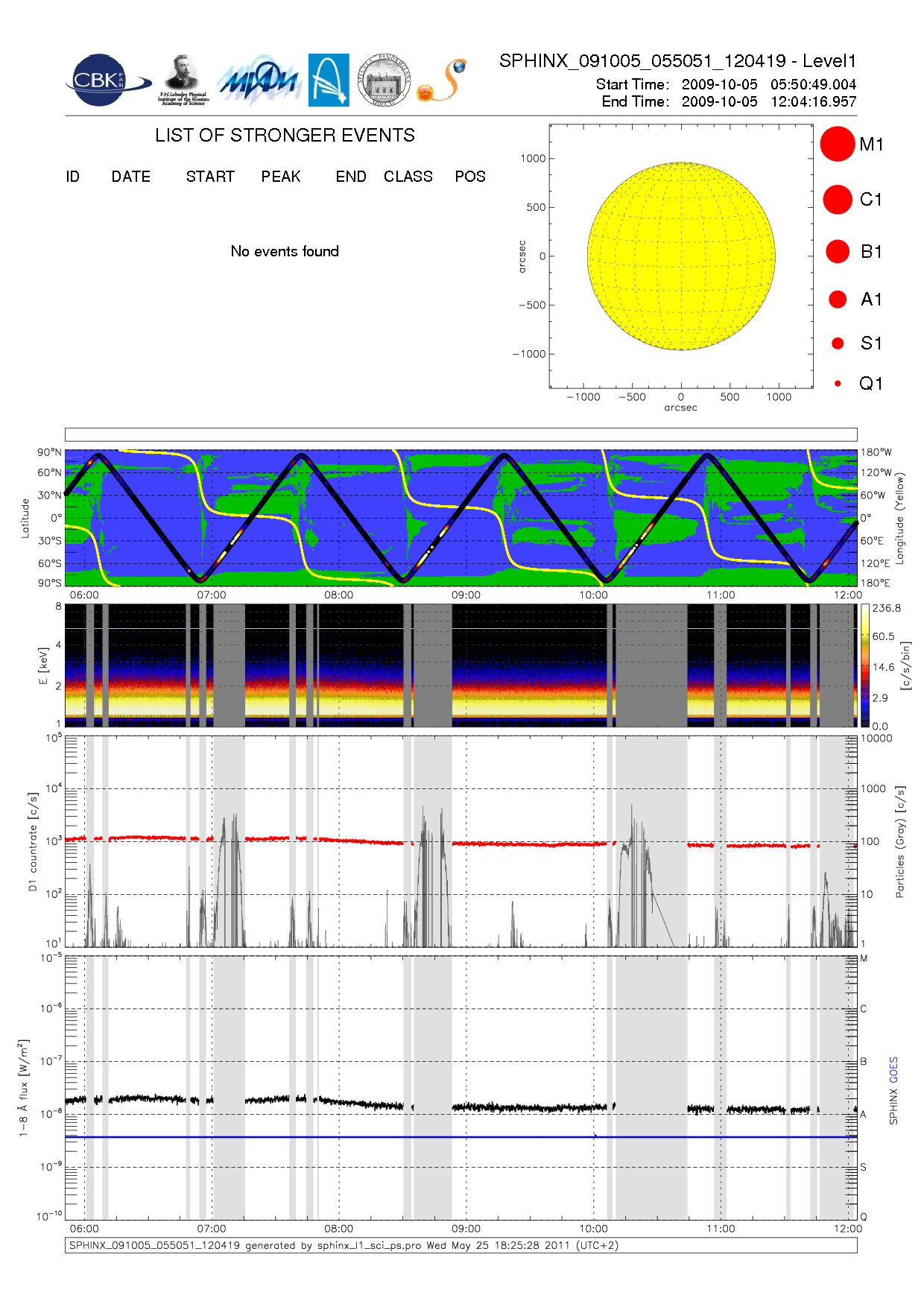Click the c/s/bin vertical color bar
The height and width of the screenshot is (1307, 924).
[864, 665]
